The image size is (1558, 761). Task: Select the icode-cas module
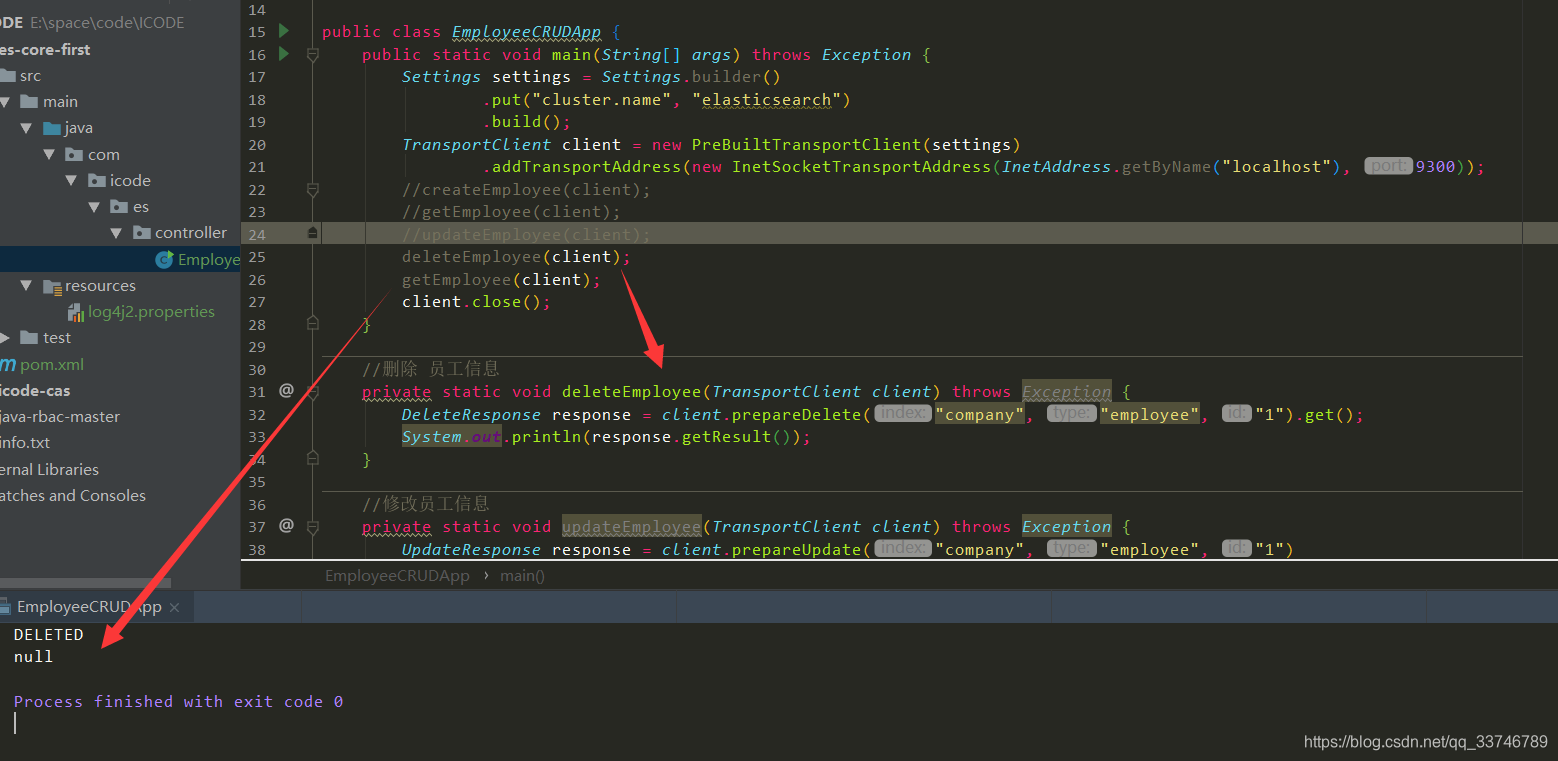click(35, 390)
